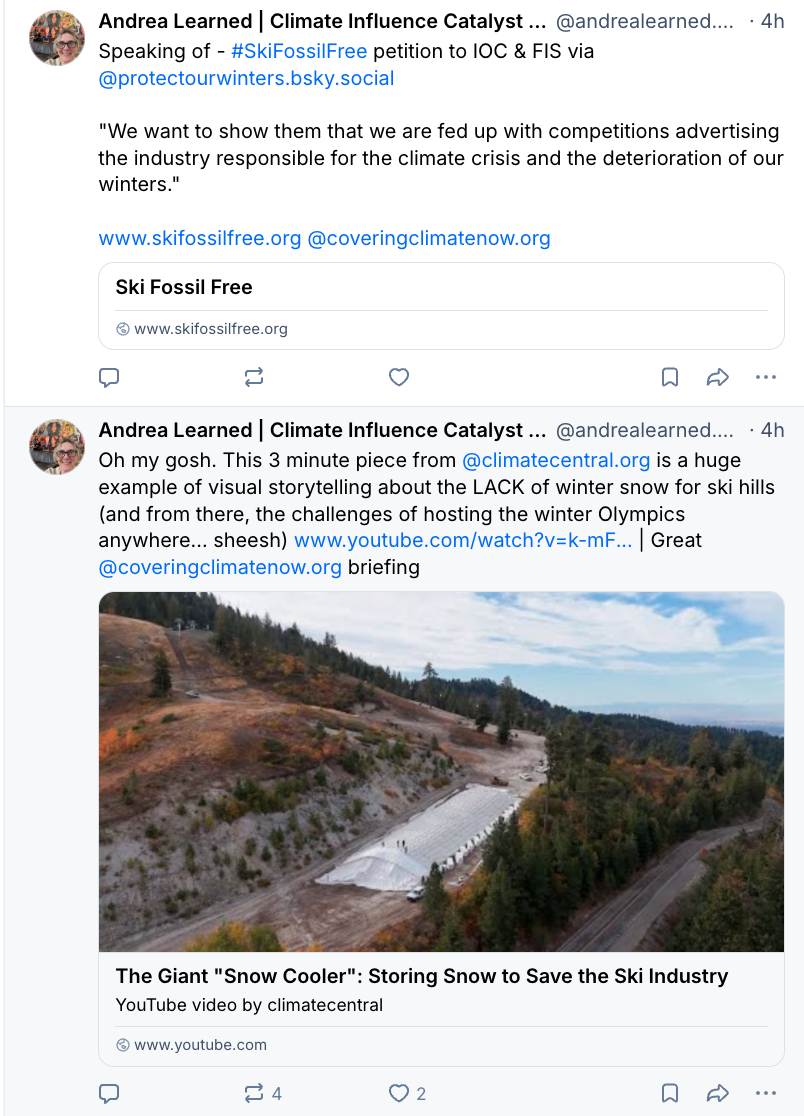Repost the Ski Fossil Free petition post

[x=254, y=377]
